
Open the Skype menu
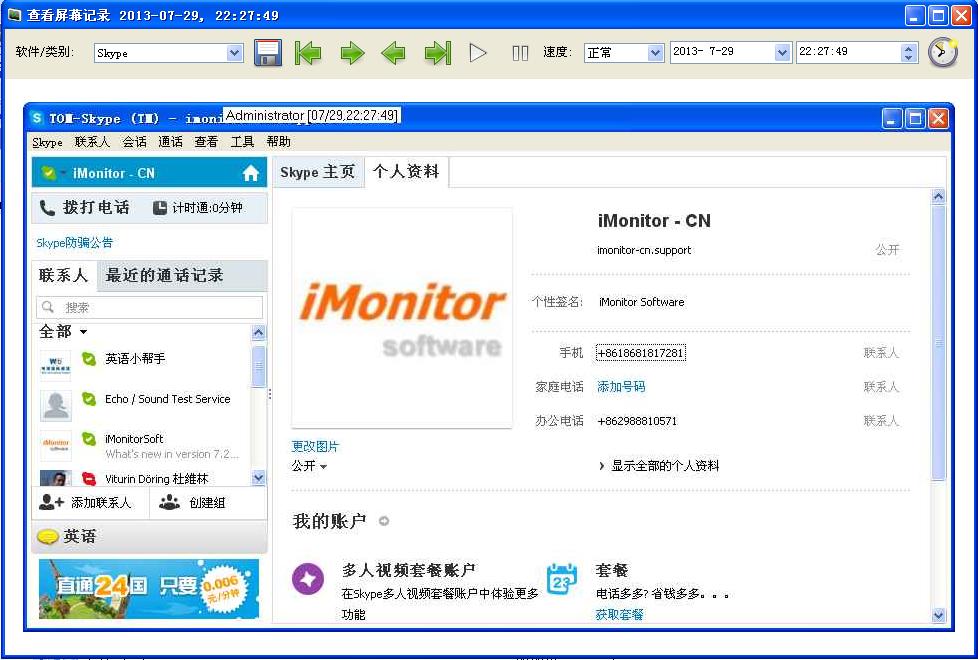47,142
